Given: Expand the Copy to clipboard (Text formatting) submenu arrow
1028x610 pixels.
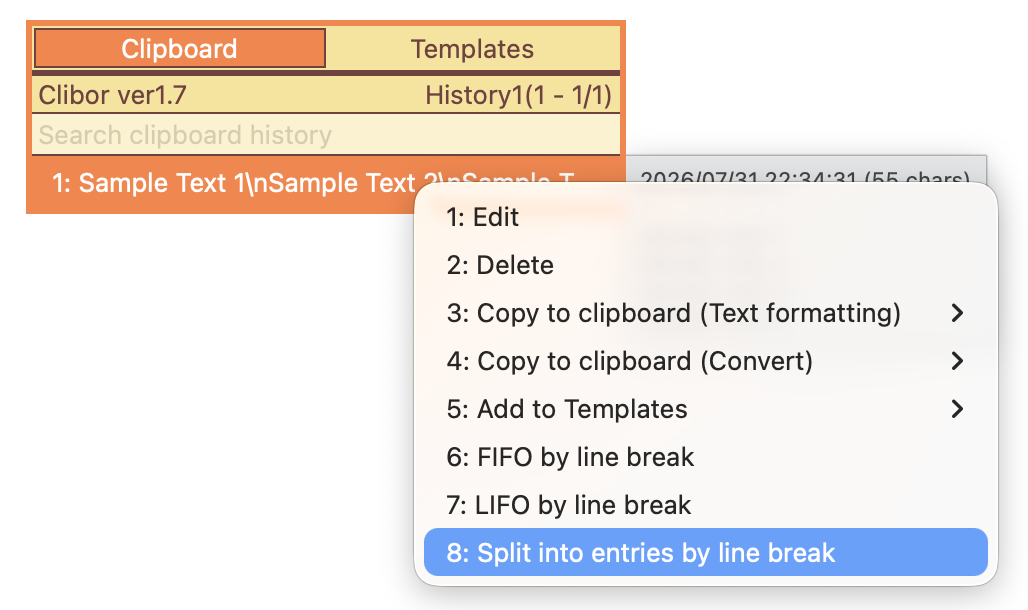Looking at the screenshot, I should (x=957, y=313).
